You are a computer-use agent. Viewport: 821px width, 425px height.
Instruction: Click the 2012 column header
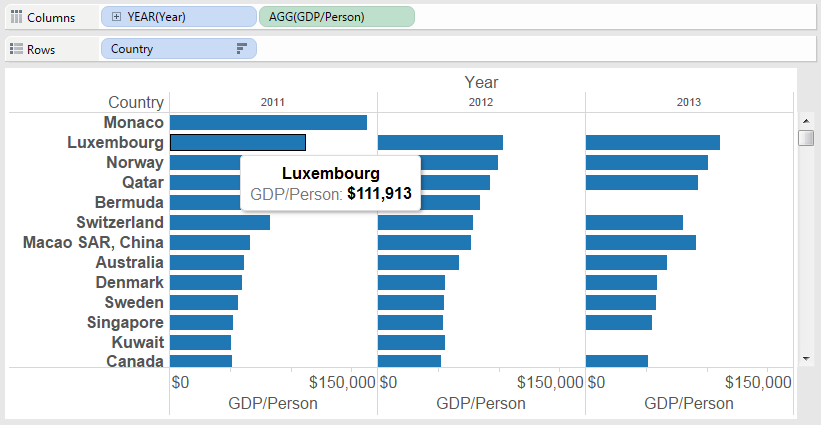click(480, 102)
